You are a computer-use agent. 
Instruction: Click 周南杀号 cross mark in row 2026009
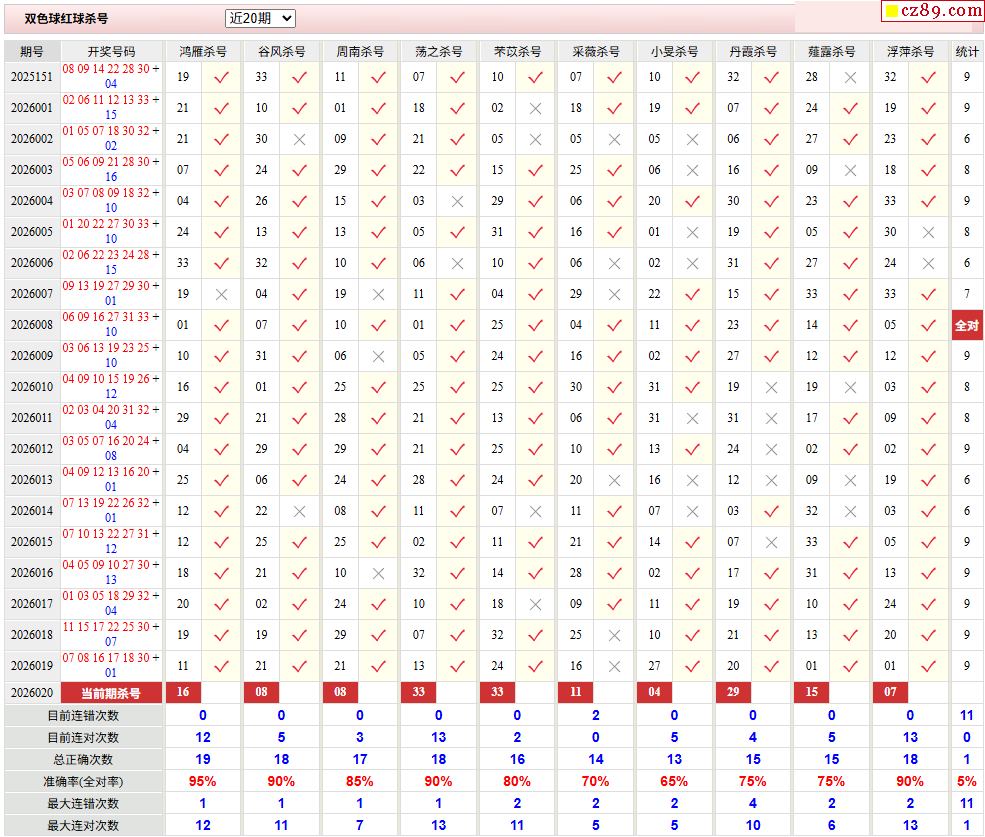pos(378,356)
